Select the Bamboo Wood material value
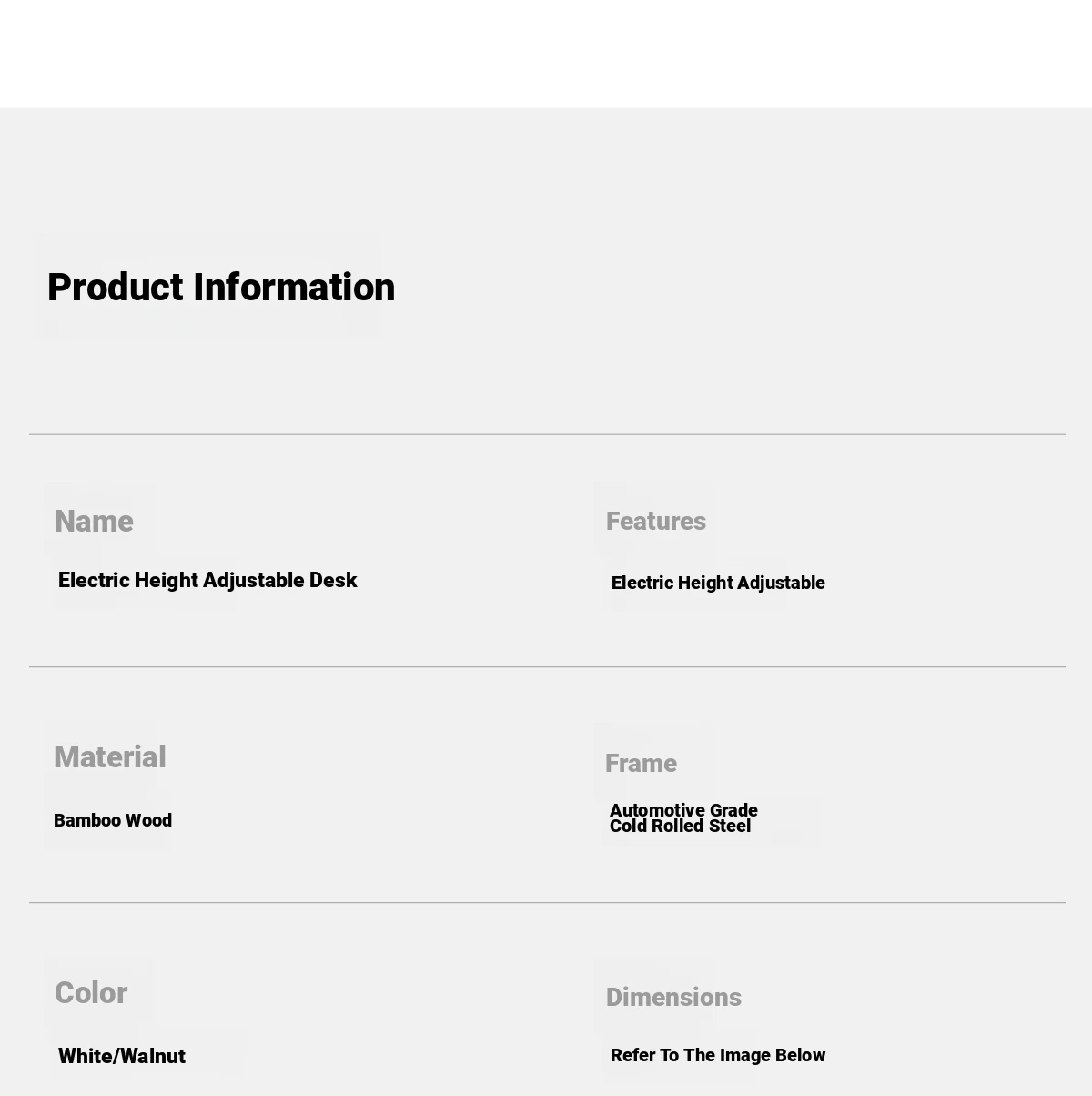 [113, 821]
